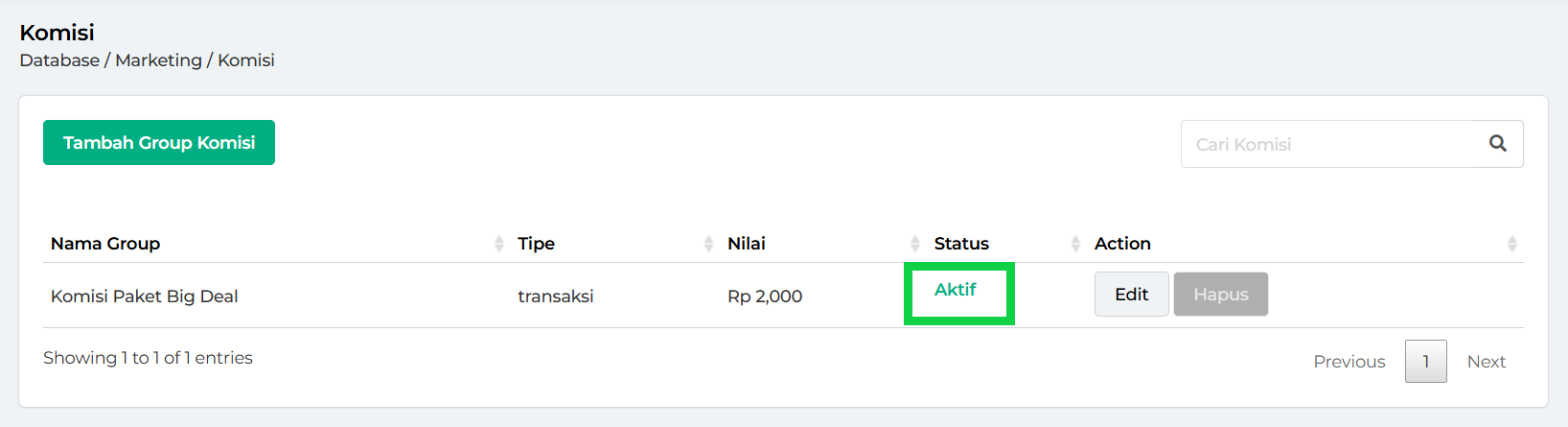Sort by Nama Group column arrows

(498, 244)
